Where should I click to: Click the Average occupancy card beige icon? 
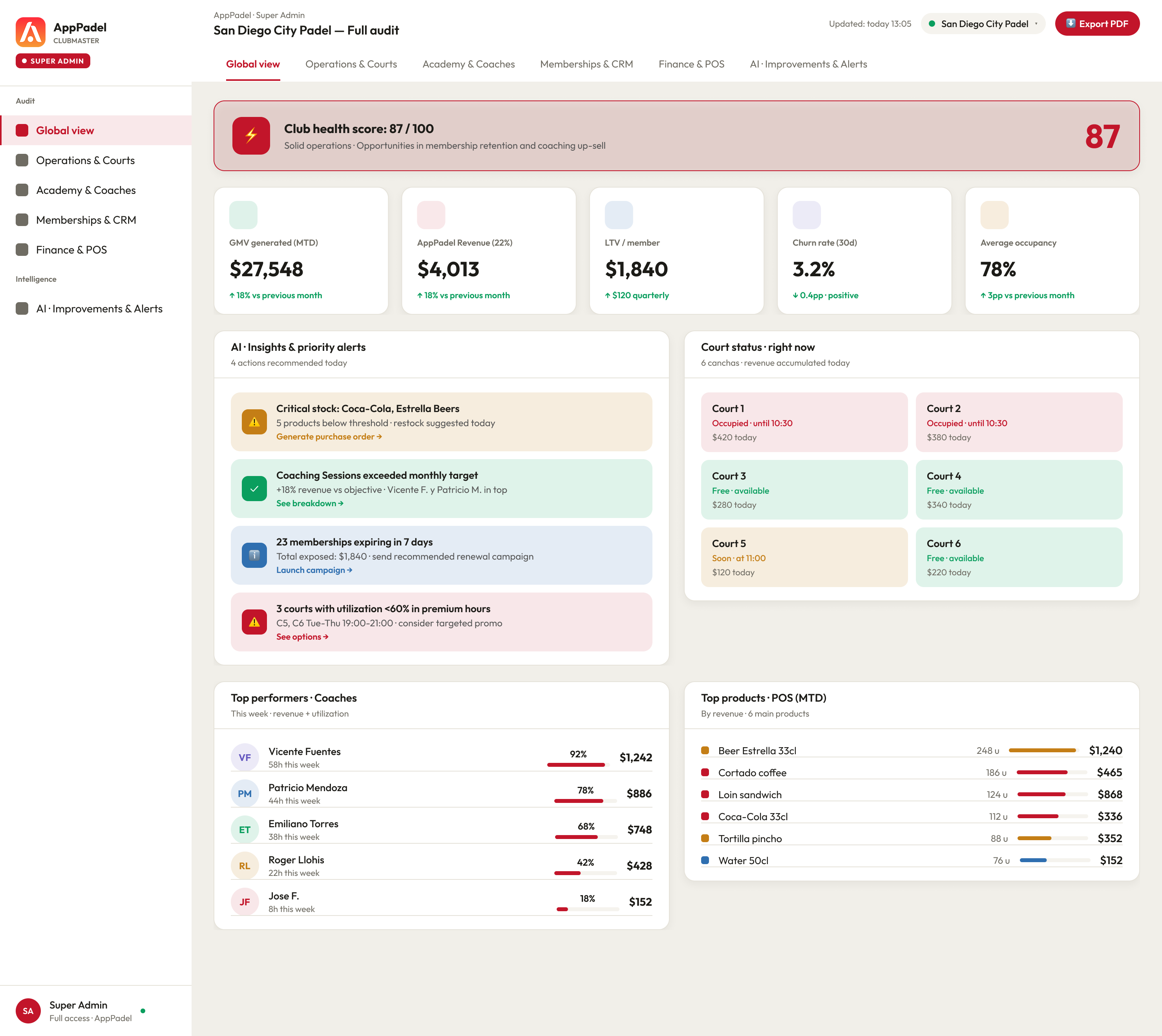click(995, 215)
